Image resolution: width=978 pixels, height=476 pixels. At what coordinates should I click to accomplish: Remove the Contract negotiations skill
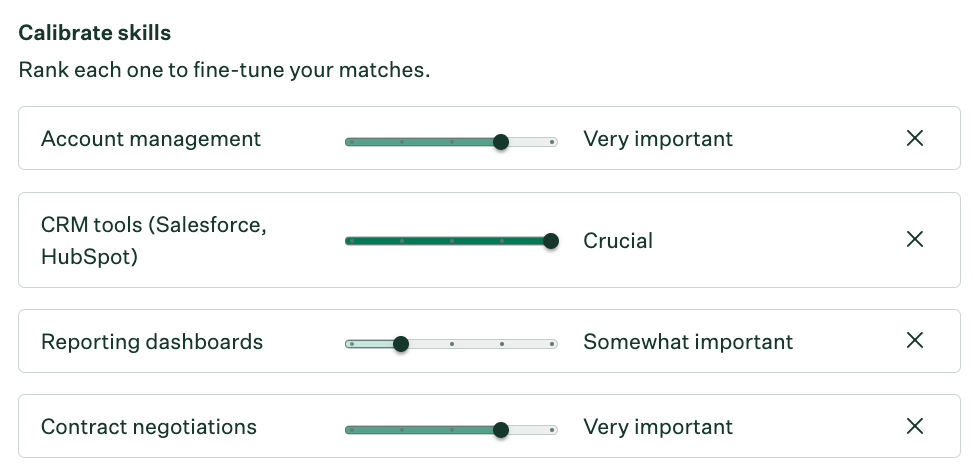914,427
